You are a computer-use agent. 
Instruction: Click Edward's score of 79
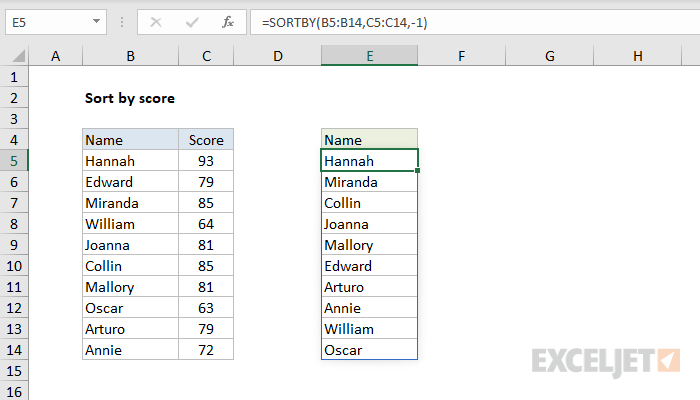(205, 182)
